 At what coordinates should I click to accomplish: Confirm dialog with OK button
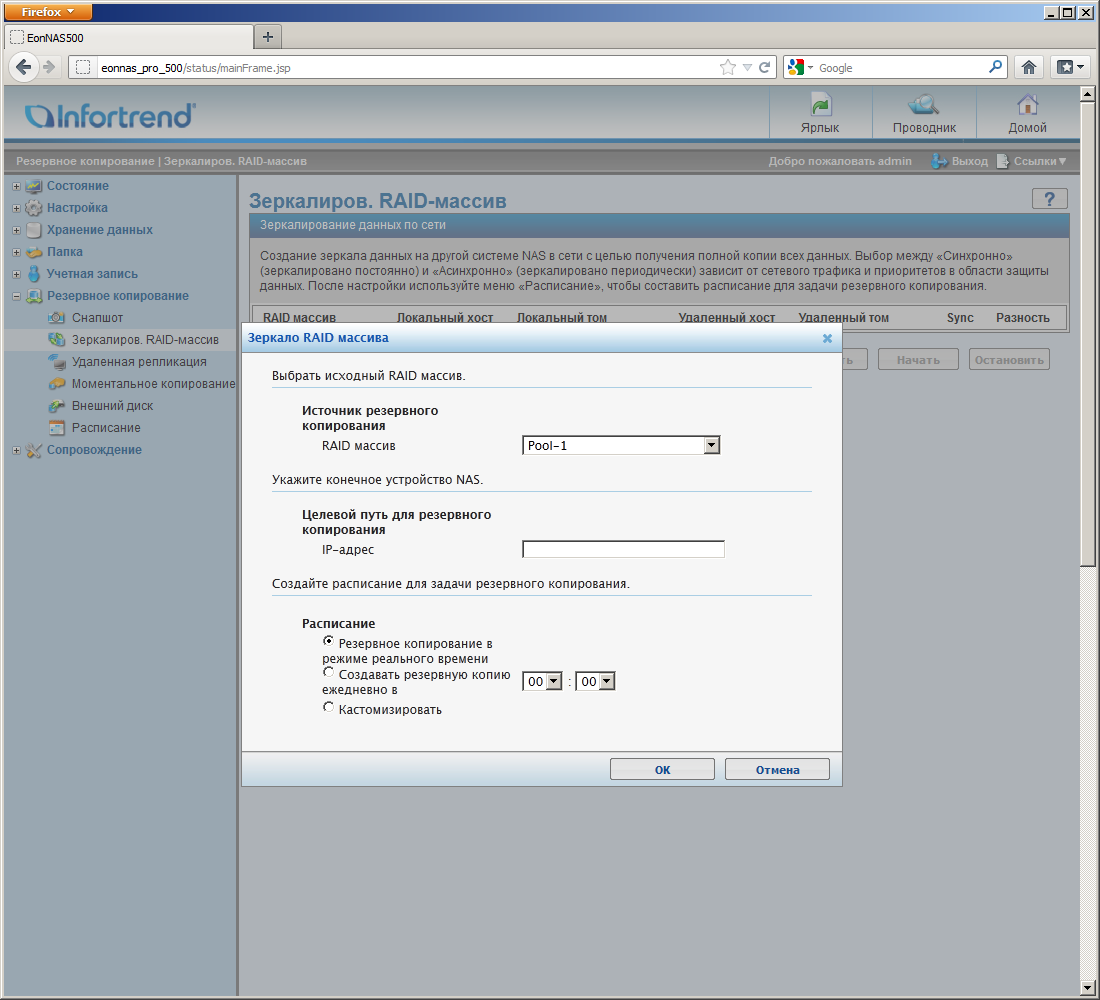point(662,770)
